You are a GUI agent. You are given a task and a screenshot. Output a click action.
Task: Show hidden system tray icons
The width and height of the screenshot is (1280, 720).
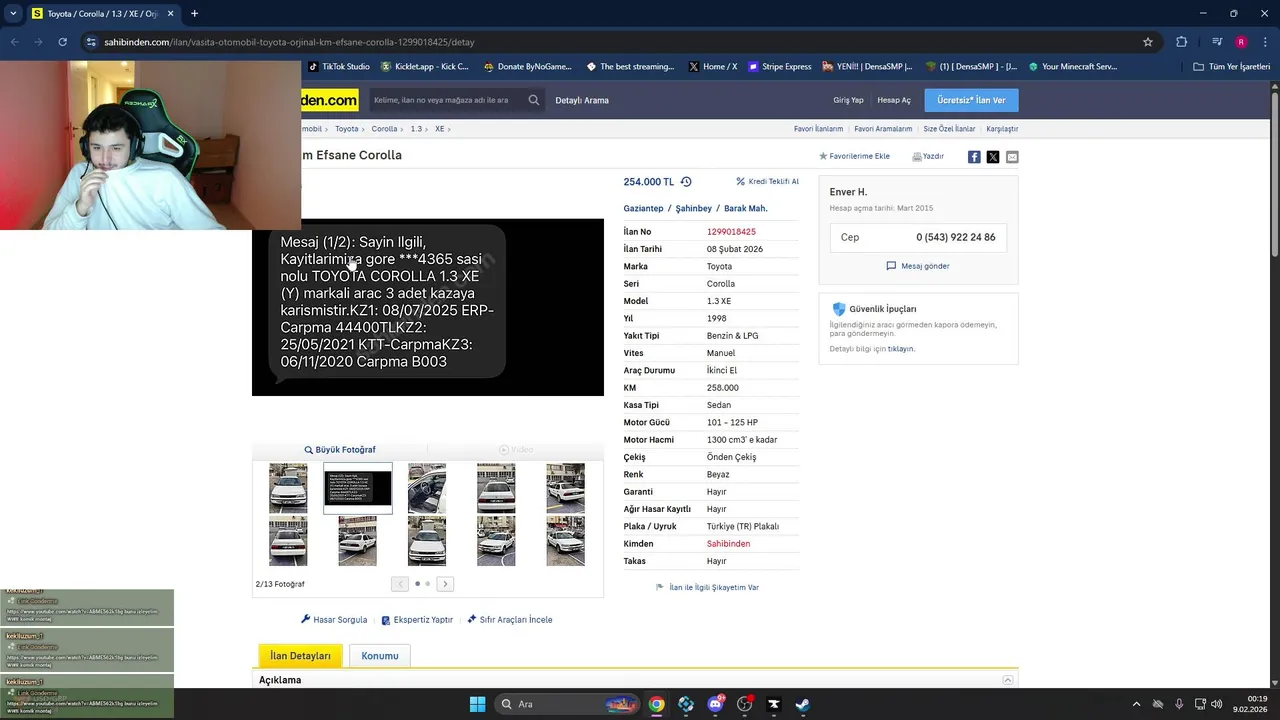pos(1136,704)
